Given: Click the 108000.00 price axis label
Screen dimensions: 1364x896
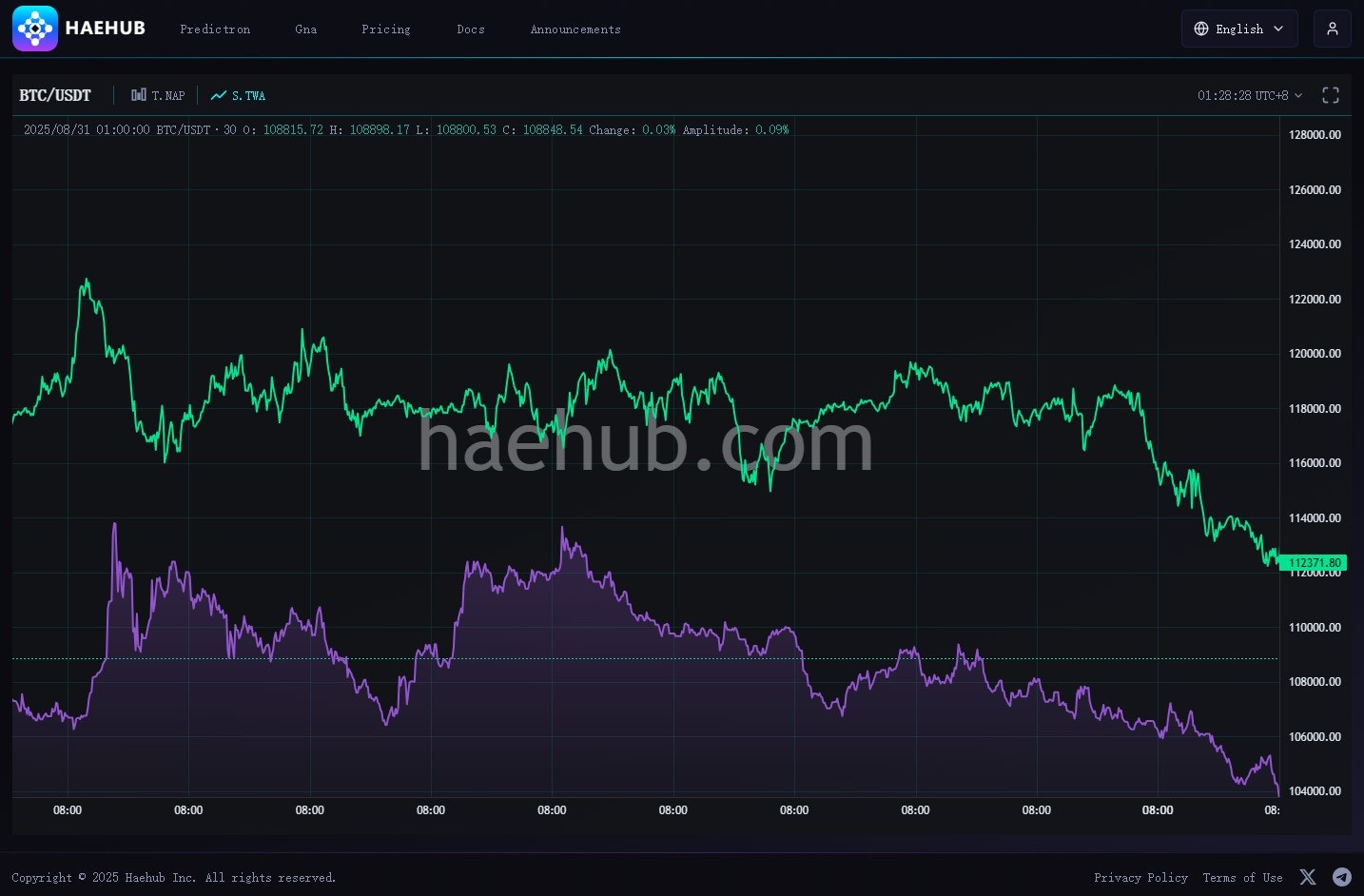Looking at the screenshot, I should point(1315,682).
